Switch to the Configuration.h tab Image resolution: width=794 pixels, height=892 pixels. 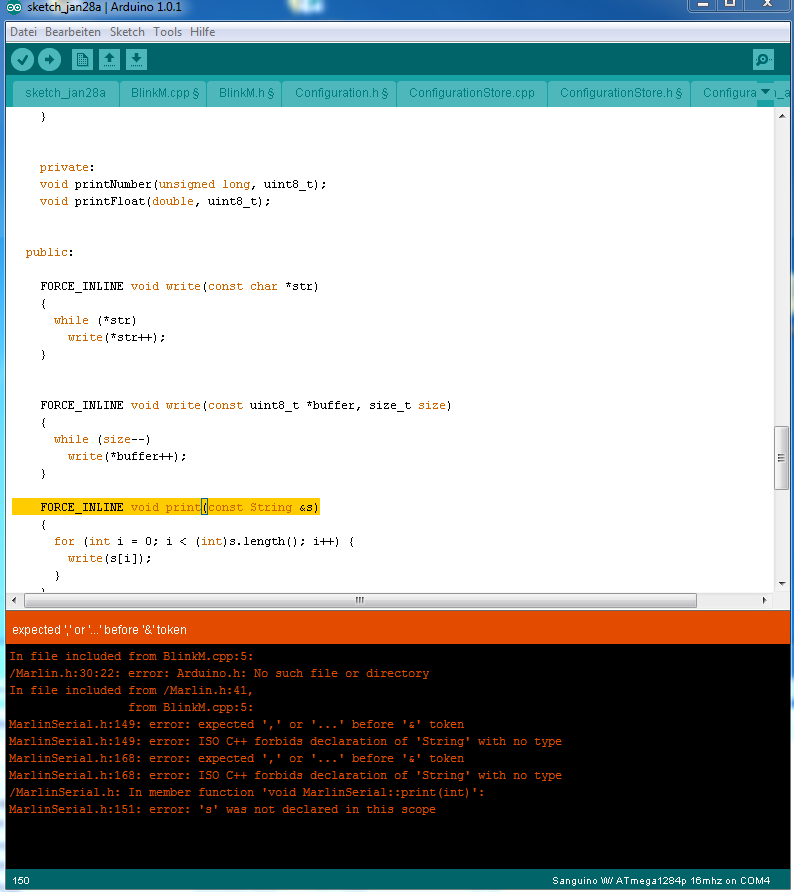pos(340,93)
